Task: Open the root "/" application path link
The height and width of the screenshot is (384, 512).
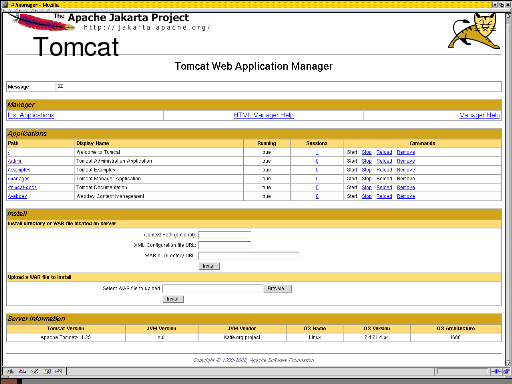Action: point(9,152)
